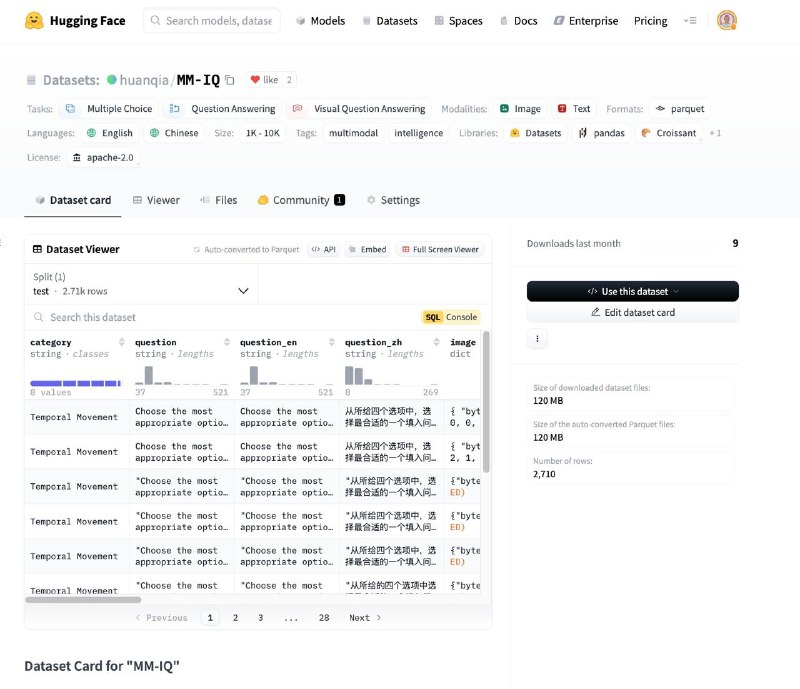Screen dimensions: 800x689
Task: Open the Settings tab
Action: [393, 200]
